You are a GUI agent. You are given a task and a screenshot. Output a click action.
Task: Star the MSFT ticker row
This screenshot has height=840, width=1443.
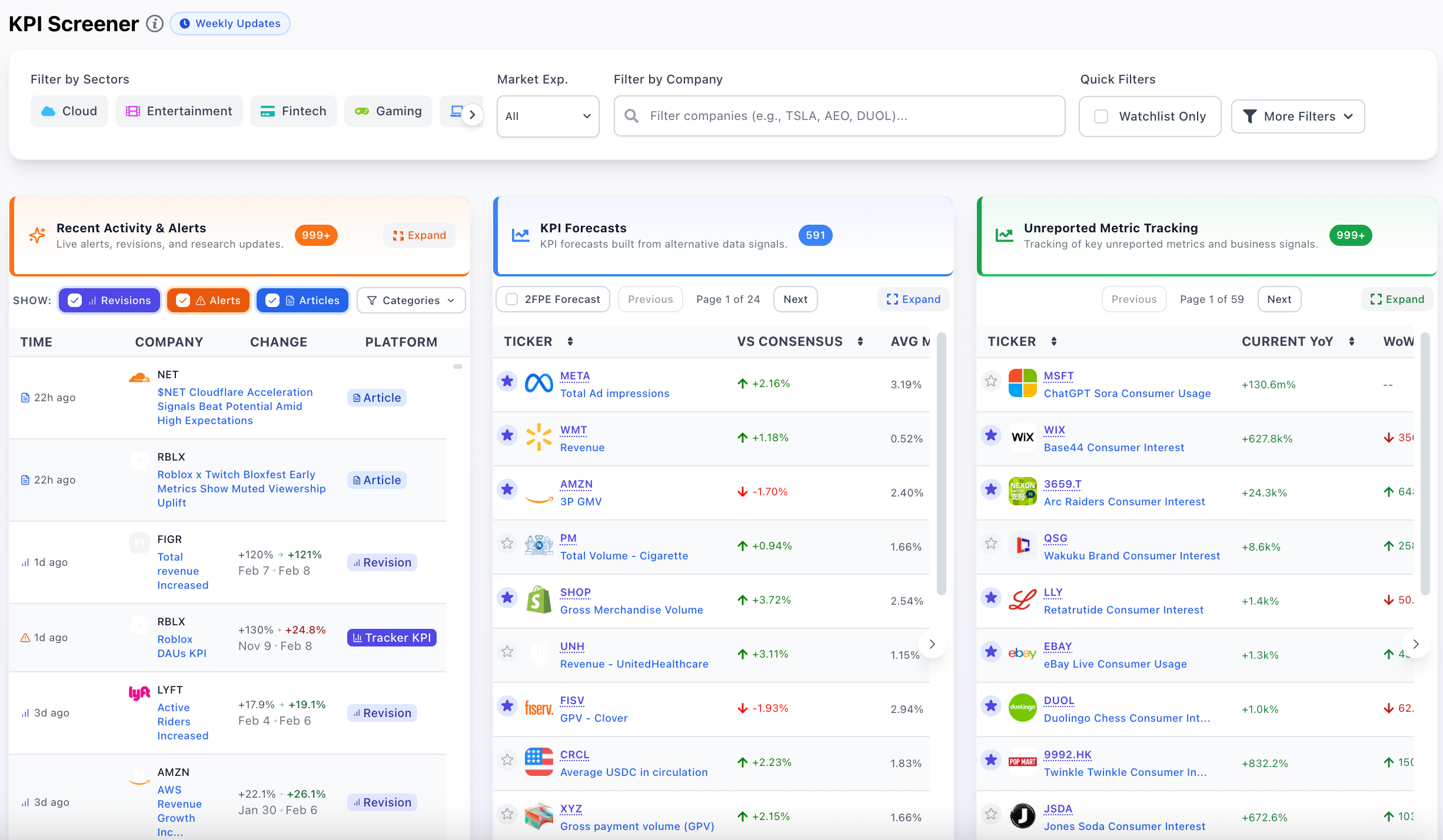991,381
